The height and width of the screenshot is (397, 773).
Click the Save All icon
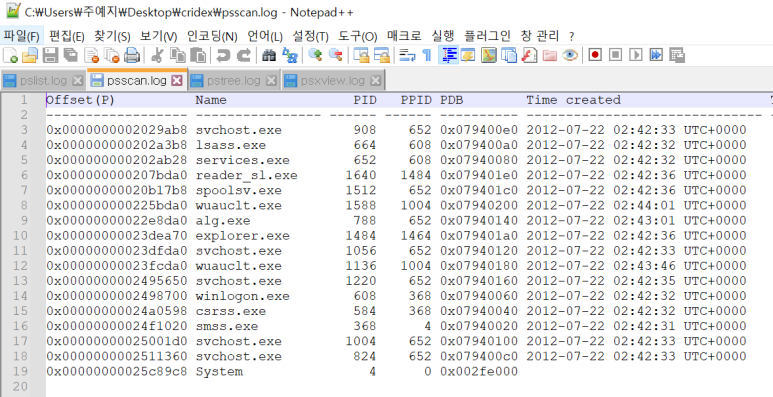coord(70,55)
